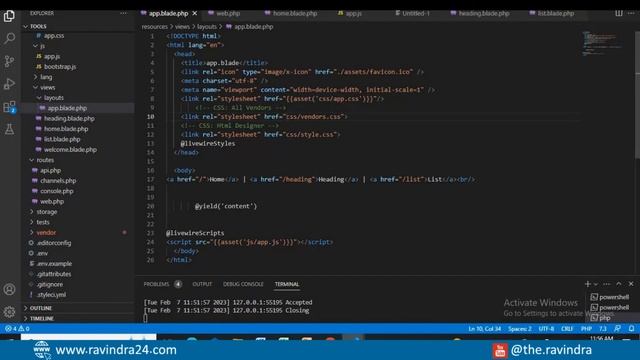Open the Problems panel tab
Screen dimensions: 640x360
click(156, 284)
